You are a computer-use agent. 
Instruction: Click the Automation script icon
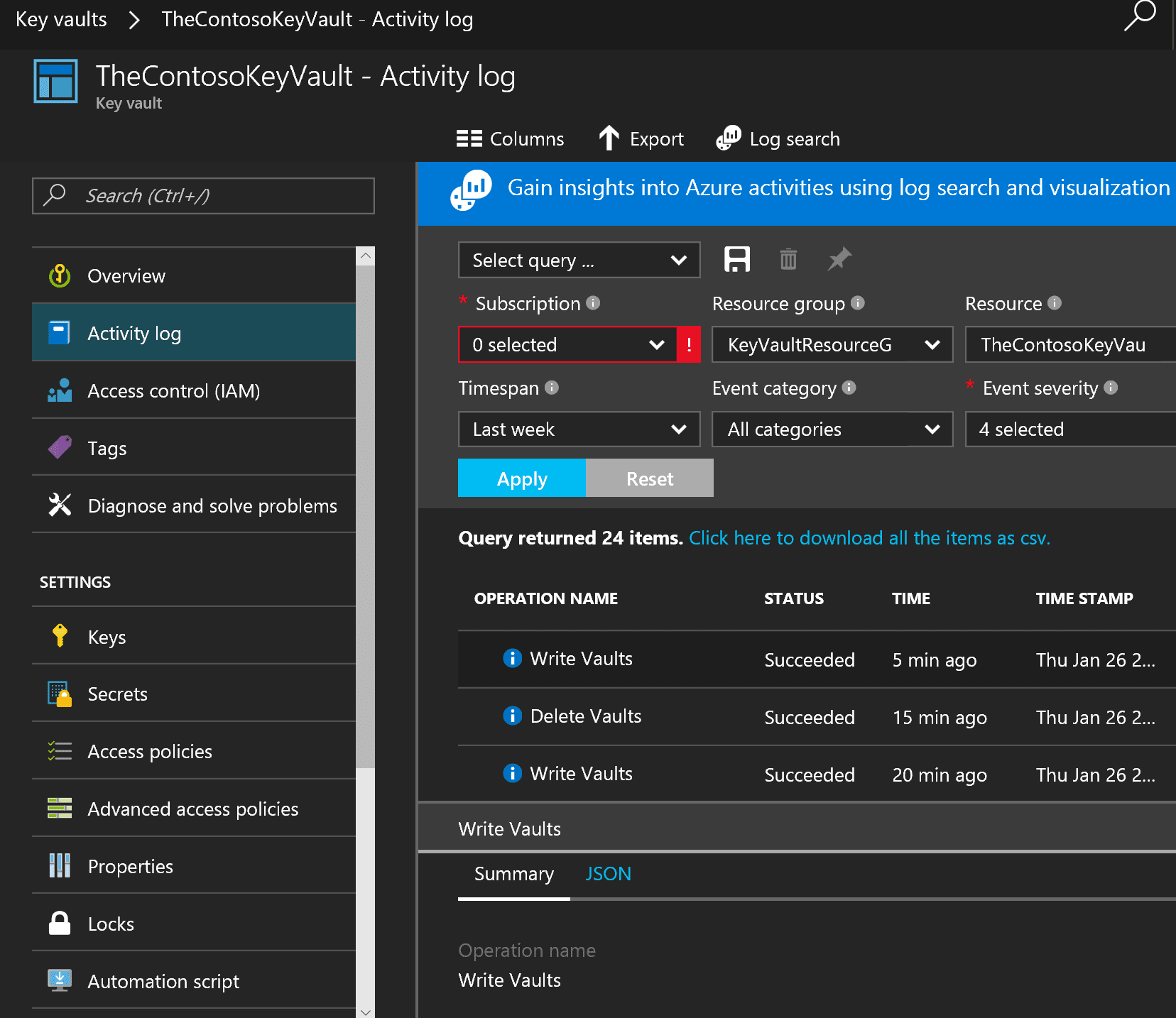coord(60,980)
